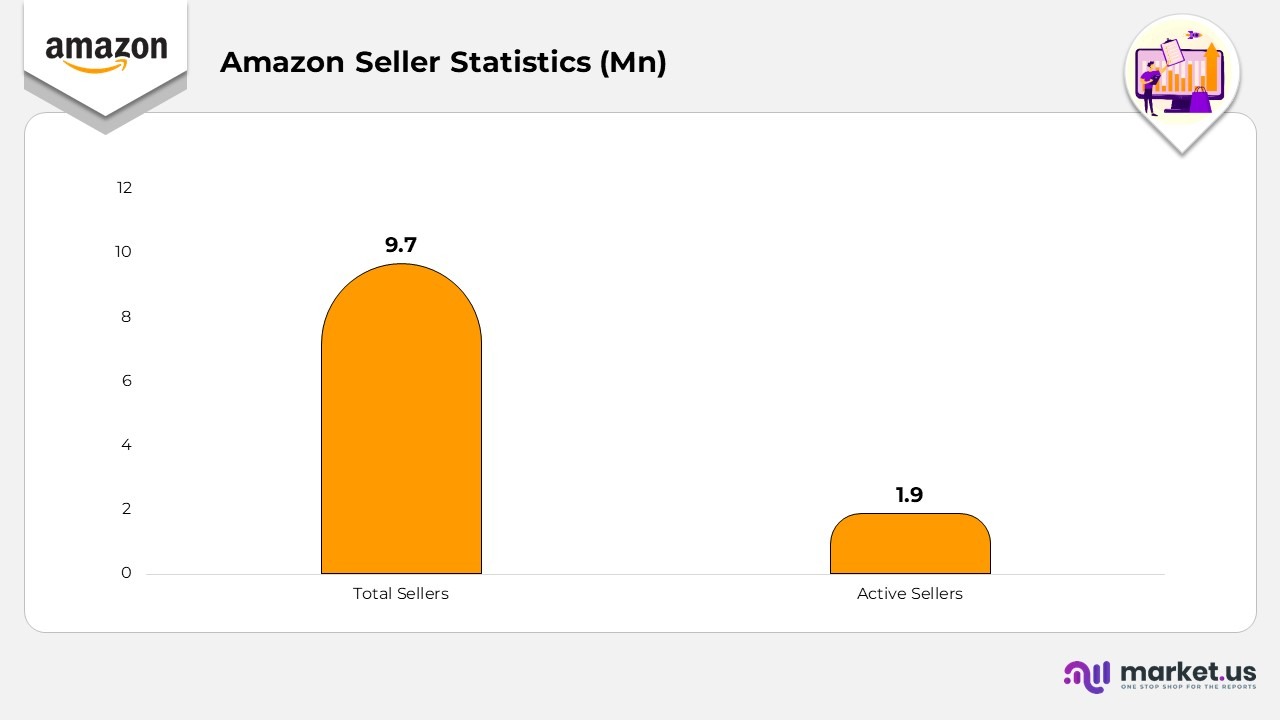Click the 'One Stop Shop for the Reports' tagline

(x=1188, y=688)
